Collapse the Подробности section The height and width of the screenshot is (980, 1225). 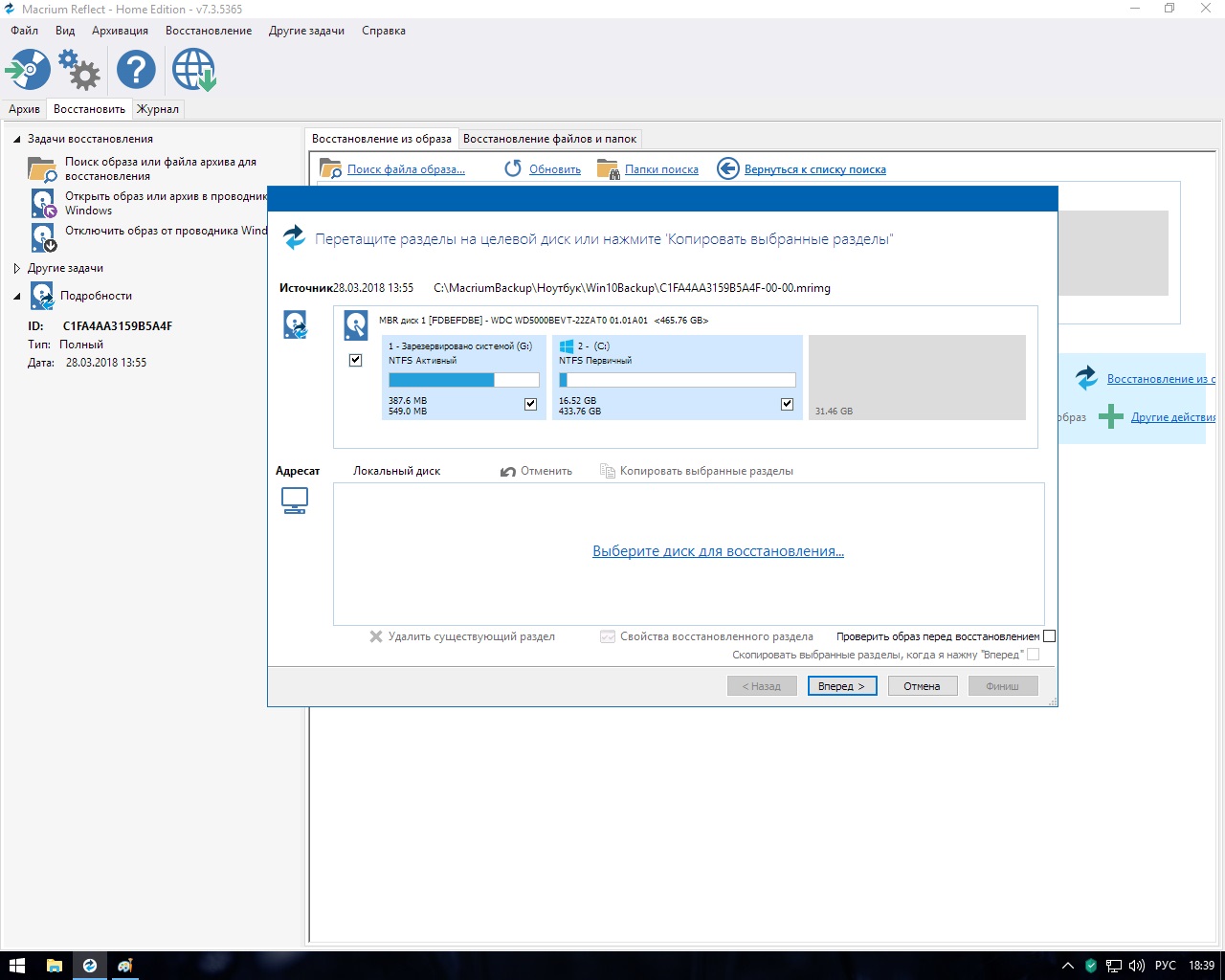point(17,296)
